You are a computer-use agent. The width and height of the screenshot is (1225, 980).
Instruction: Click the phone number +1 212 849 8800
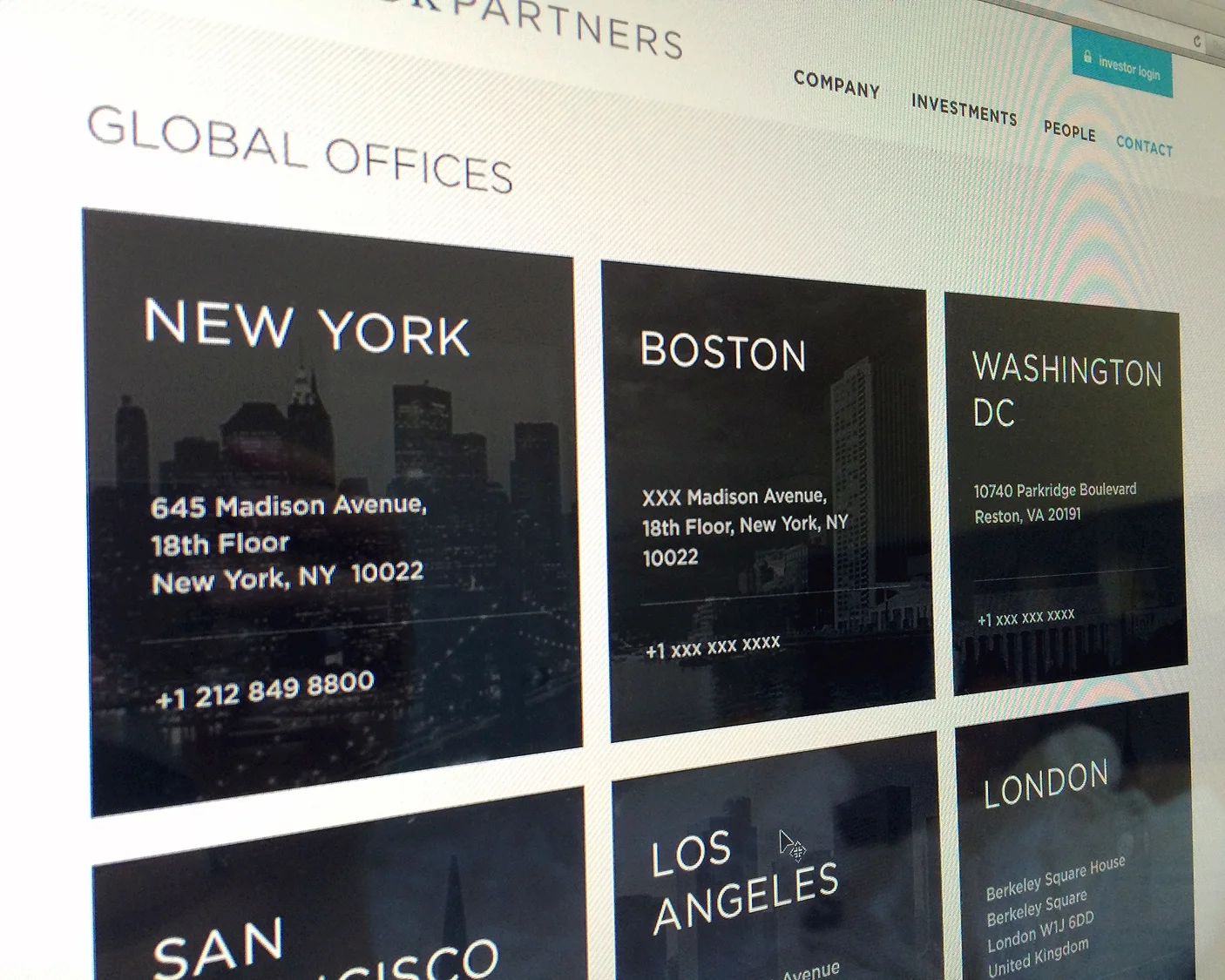click(265, 689)
